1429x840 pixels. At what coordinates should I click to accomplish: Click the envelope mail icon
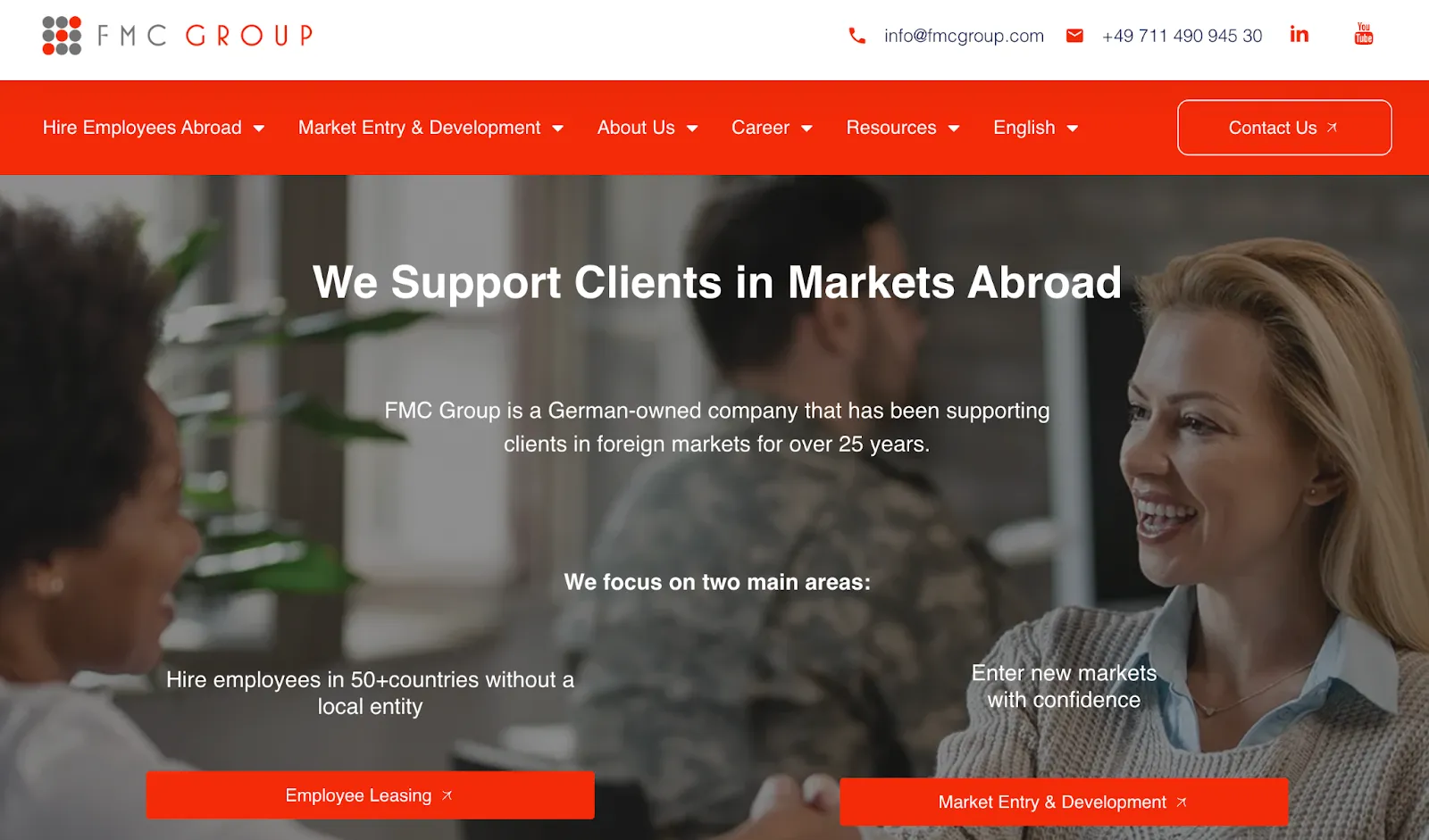1074,36
